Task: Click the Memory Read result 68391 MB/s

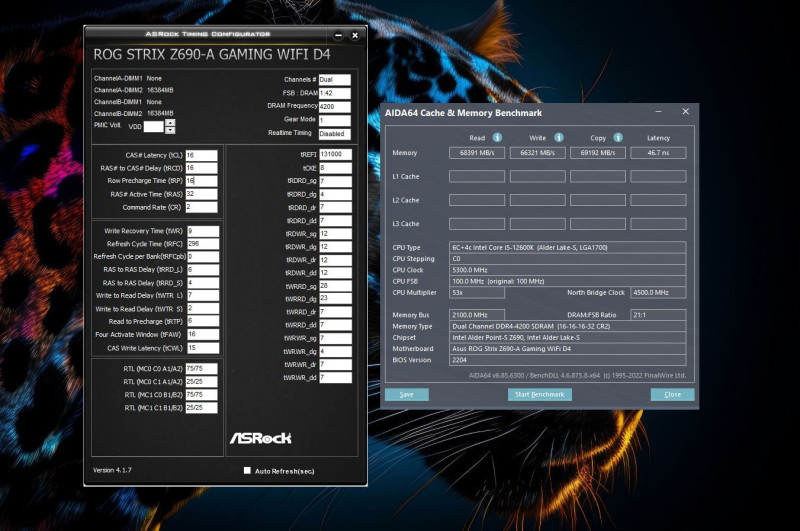Action: click(x=477, y=153)
